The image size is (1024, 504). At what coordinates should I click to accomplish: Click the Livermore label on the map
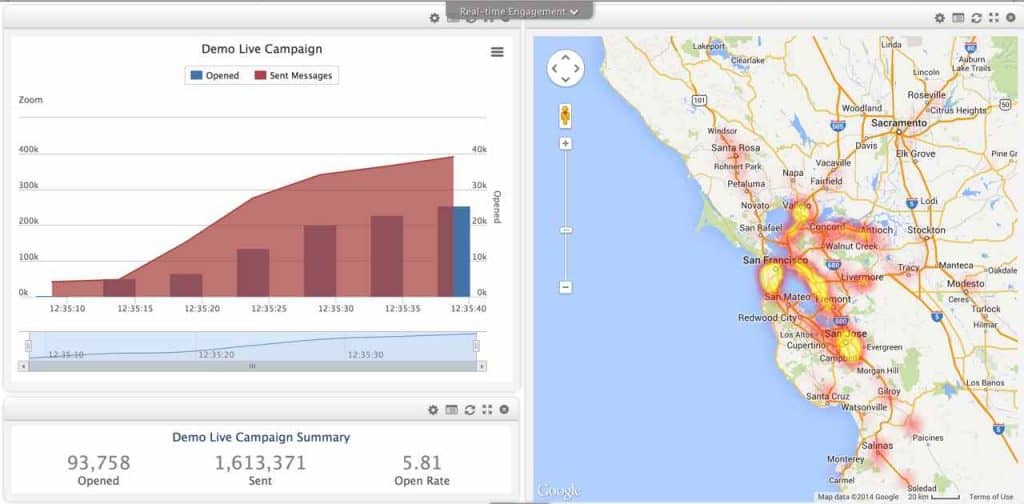coord(861,277)
